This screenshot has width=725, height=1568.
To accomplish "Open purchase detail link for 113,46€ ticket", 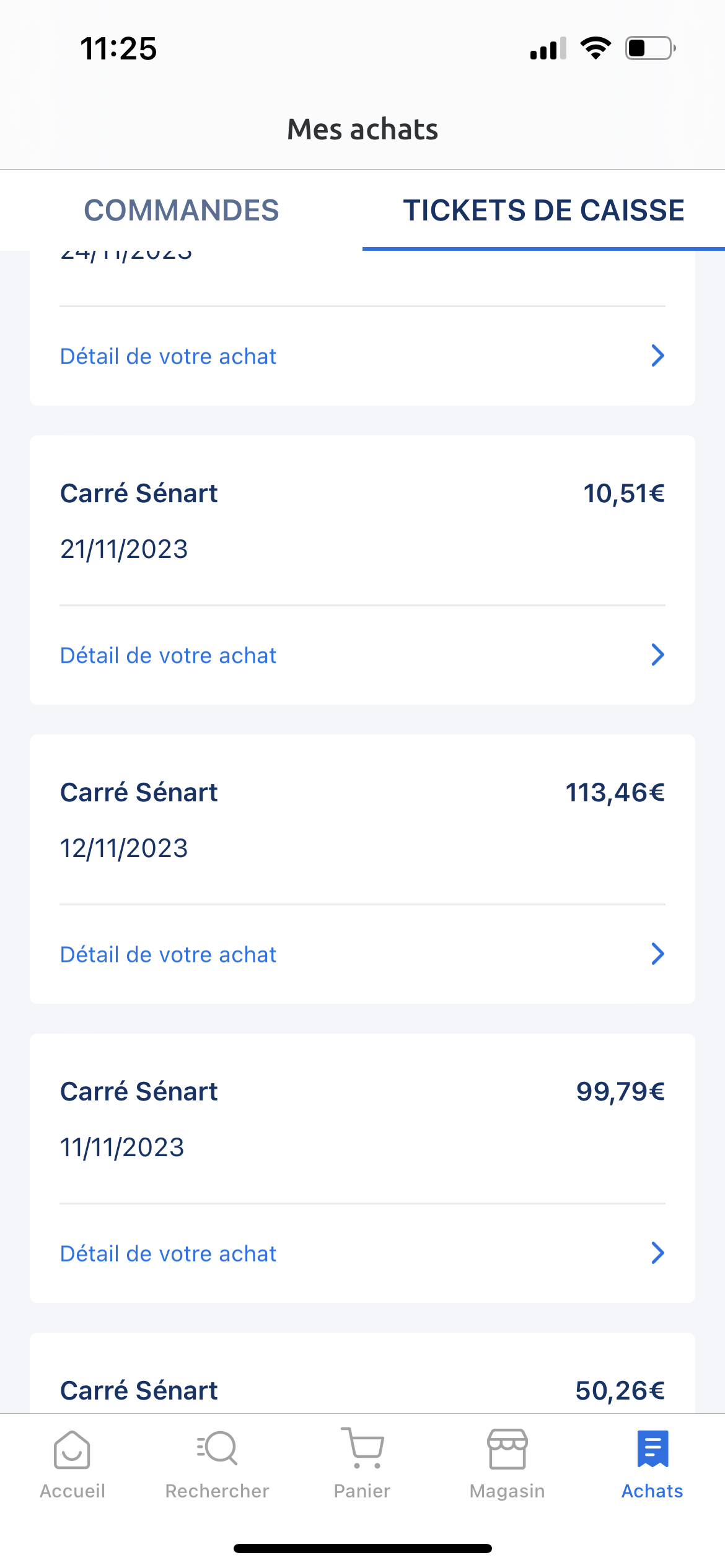I will tap(168, 954).
